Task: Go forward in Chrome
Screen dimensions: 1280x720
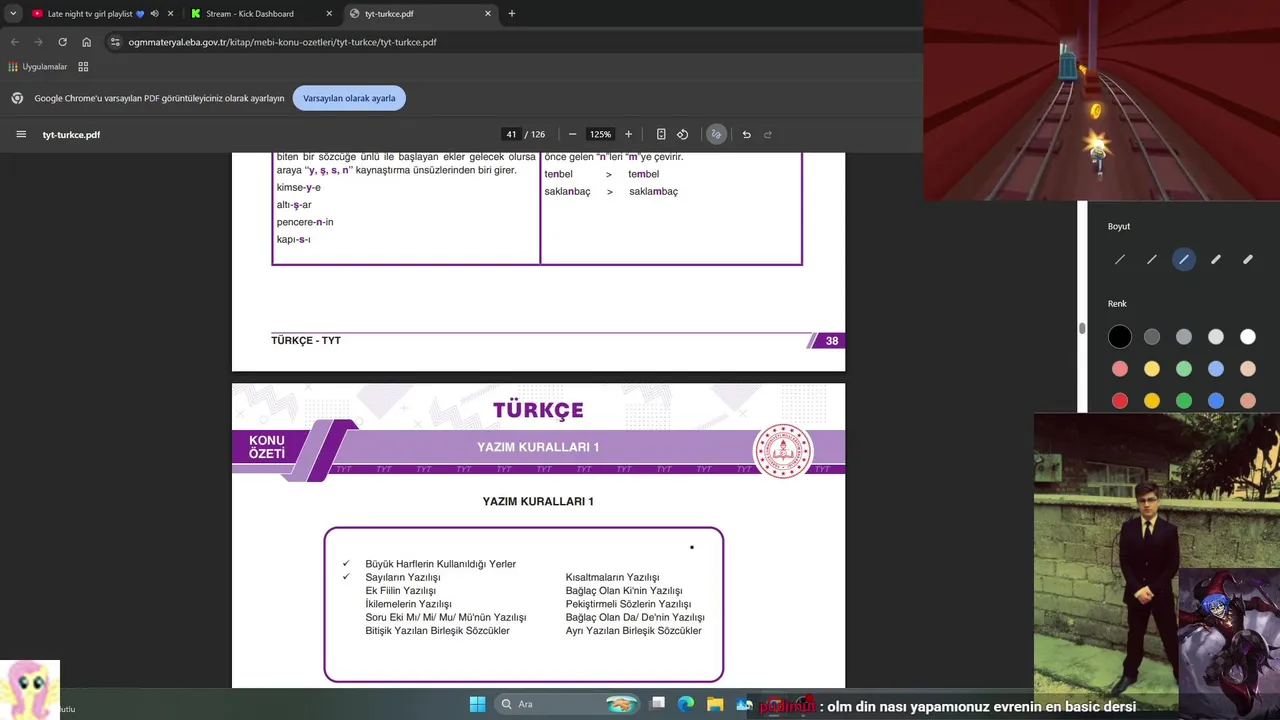Action: [38, 42]
